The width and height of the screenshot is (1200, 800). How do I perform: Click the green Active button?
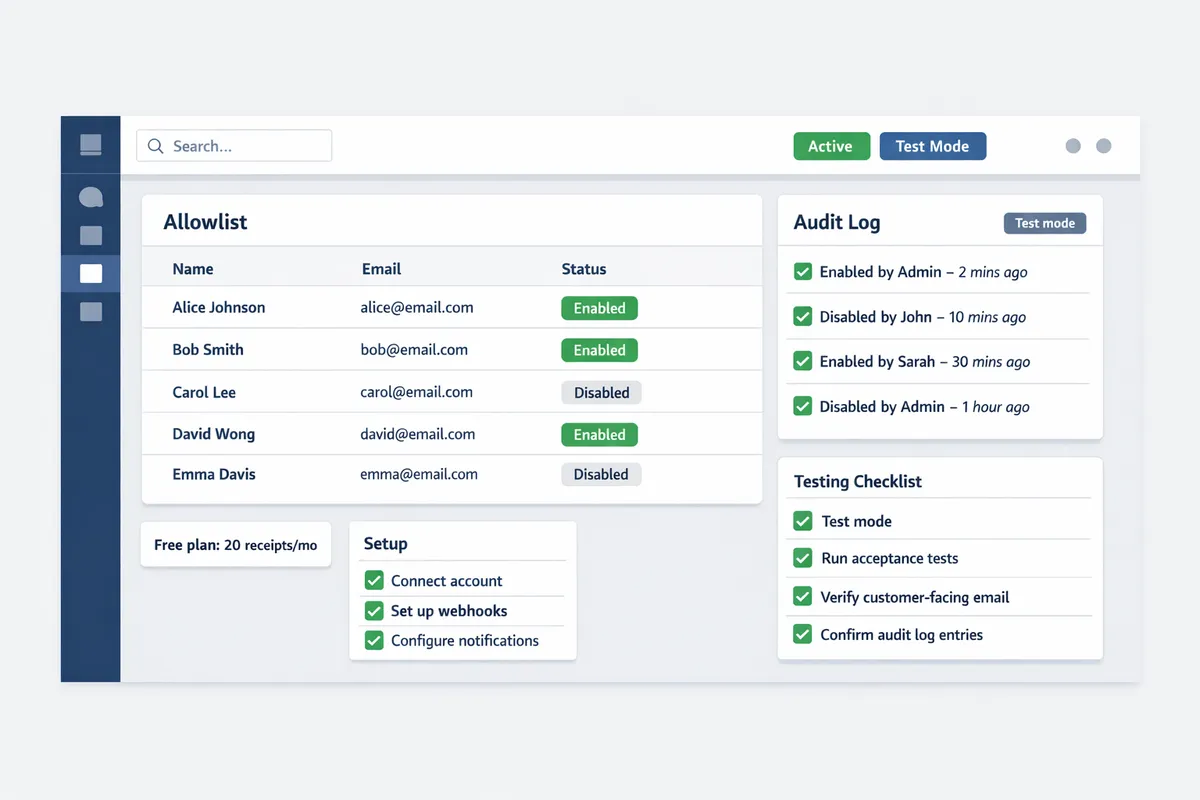click(x=832, y=146)
